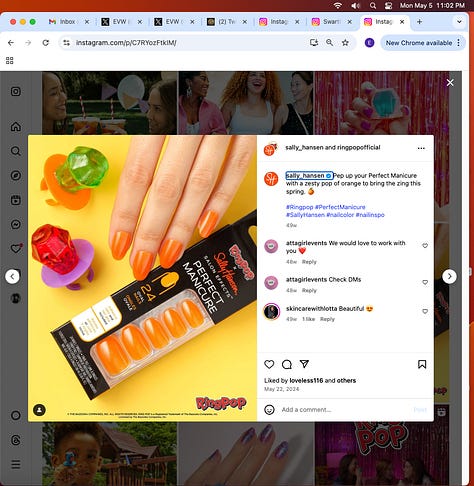Open the More hamburger menu in sidebar
This screenshot has height=486, width=474.
coord(16,464)
